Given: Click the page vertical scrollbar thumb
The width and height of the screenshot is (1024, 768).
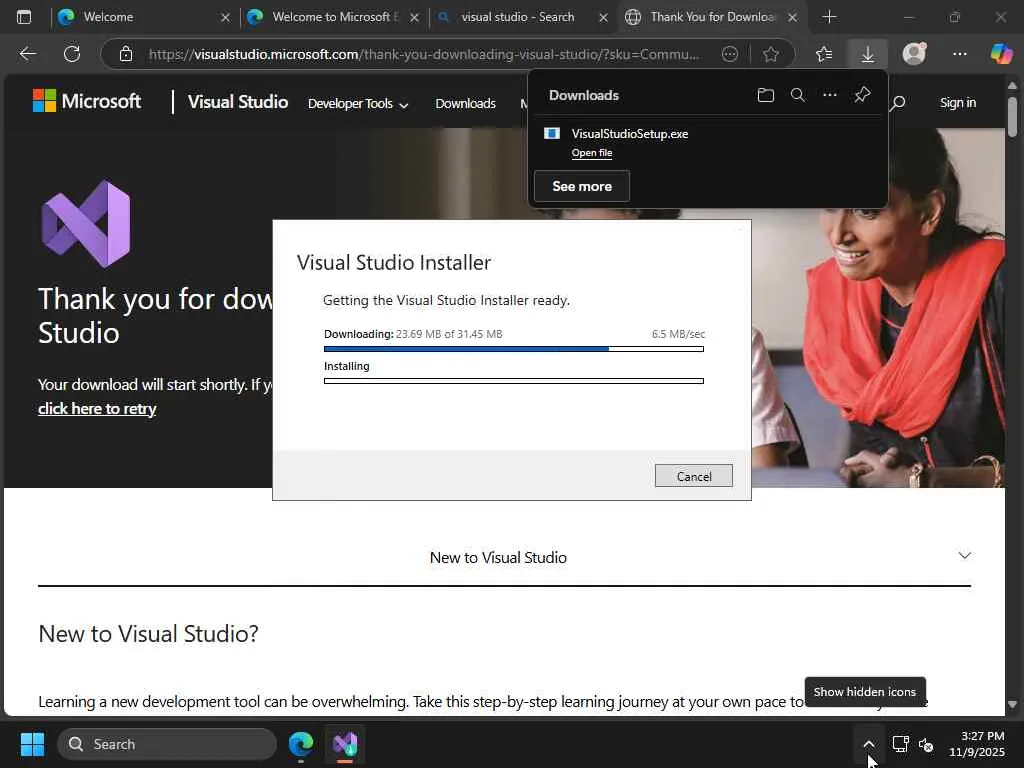Looking at the screenshot, I should [x=1012, y=116].
